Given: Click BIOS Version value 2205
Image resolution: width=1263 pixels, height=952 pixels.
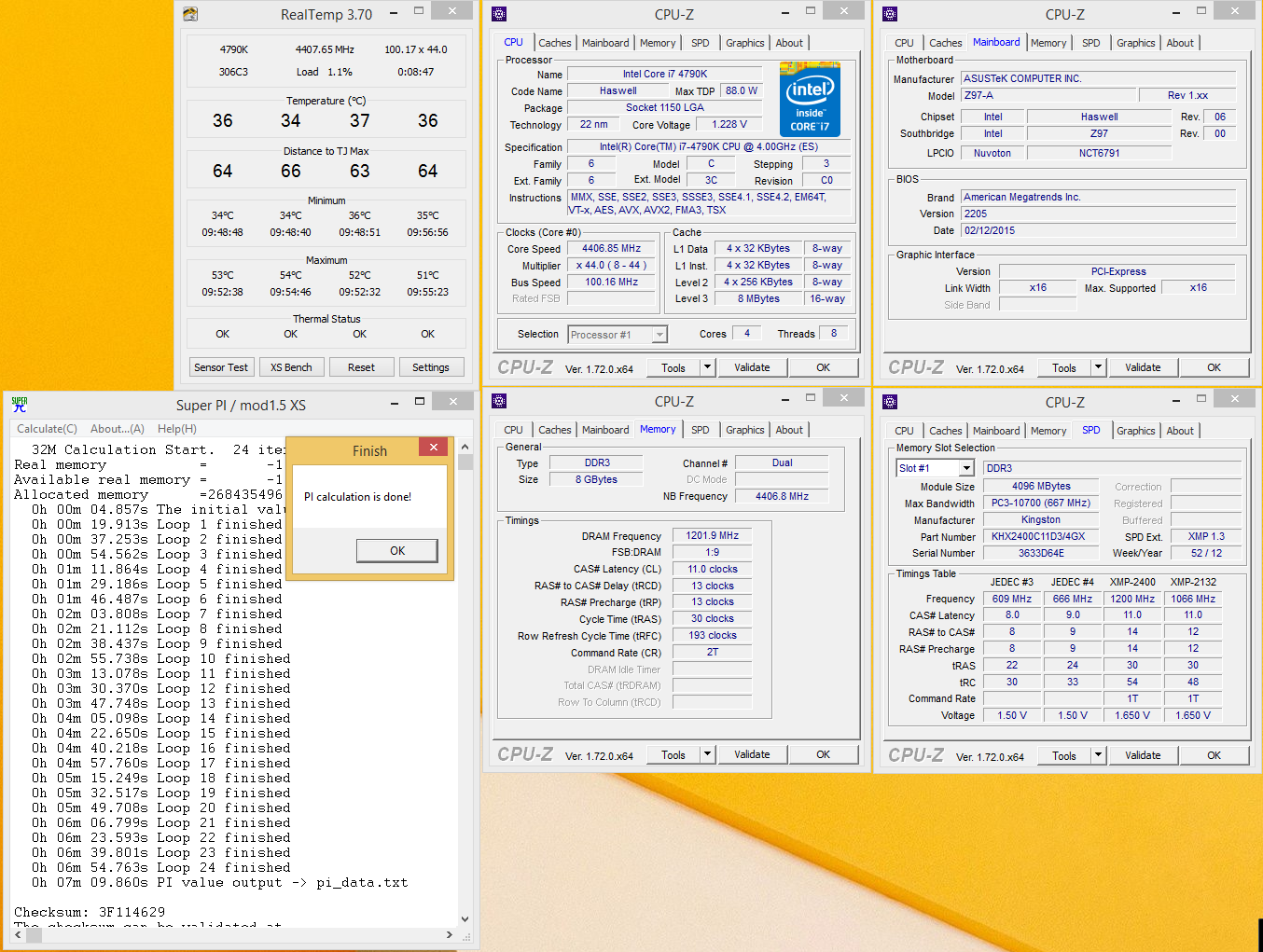Looking at the screenshot, I should pos(1098,214).
